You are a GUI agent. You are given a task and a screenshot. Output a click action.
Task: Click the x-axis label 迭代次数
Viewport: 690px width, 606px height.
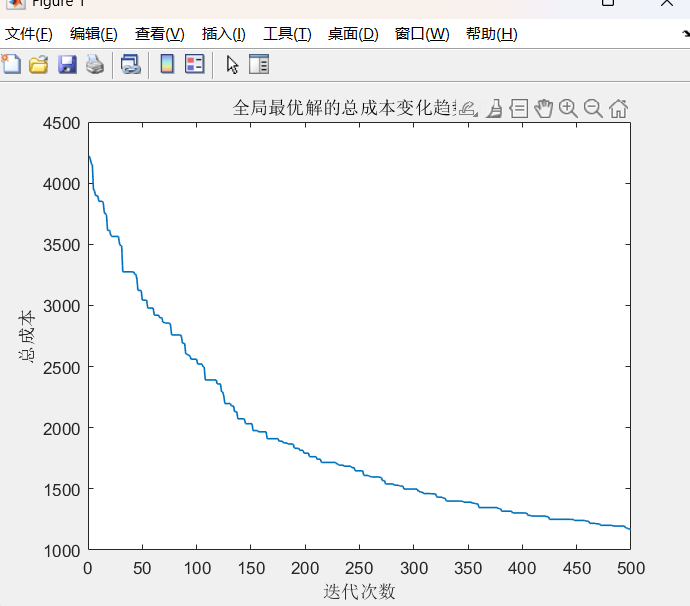tap(359, 591)
